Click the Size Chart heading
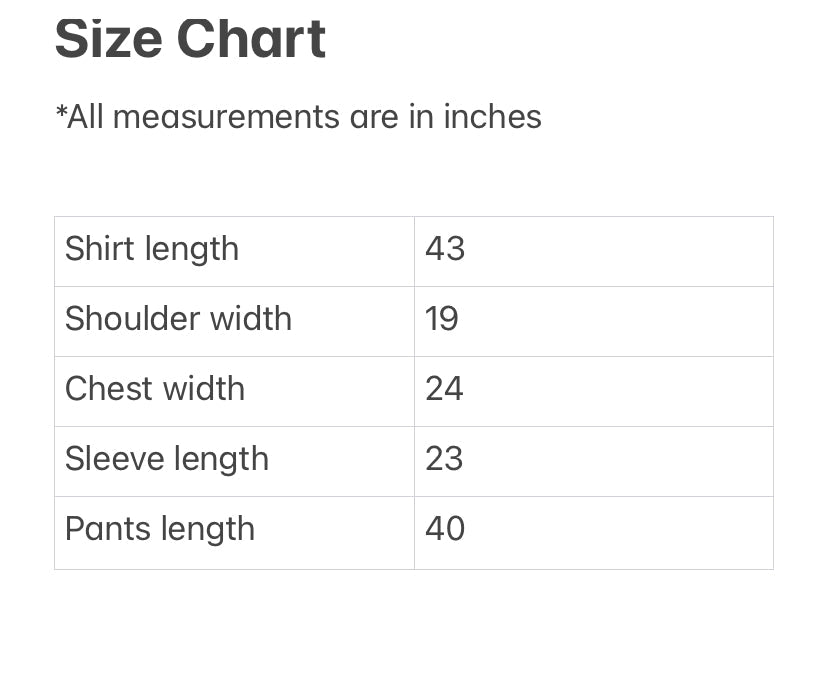Screen dimensions: 828x681 [x=190, y=39]
